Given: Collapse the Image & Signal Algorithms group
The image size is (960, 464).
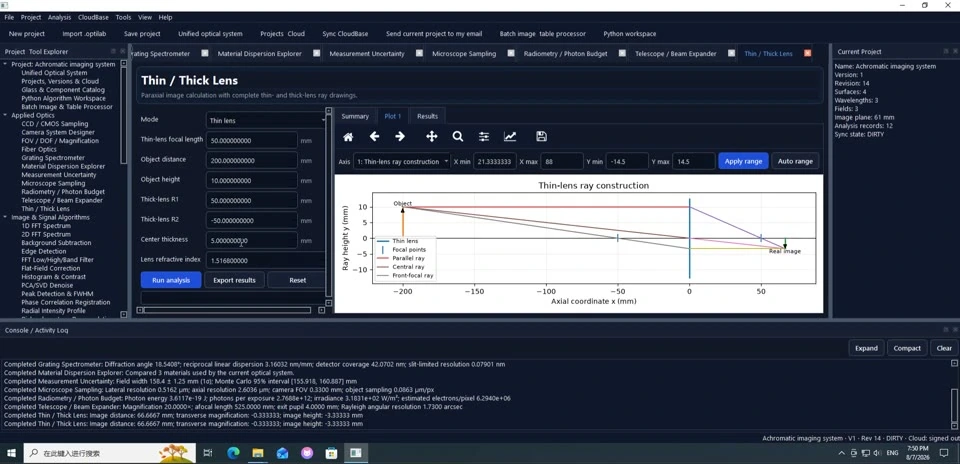Looking at the screenshot, I should [x=6, y=217].
